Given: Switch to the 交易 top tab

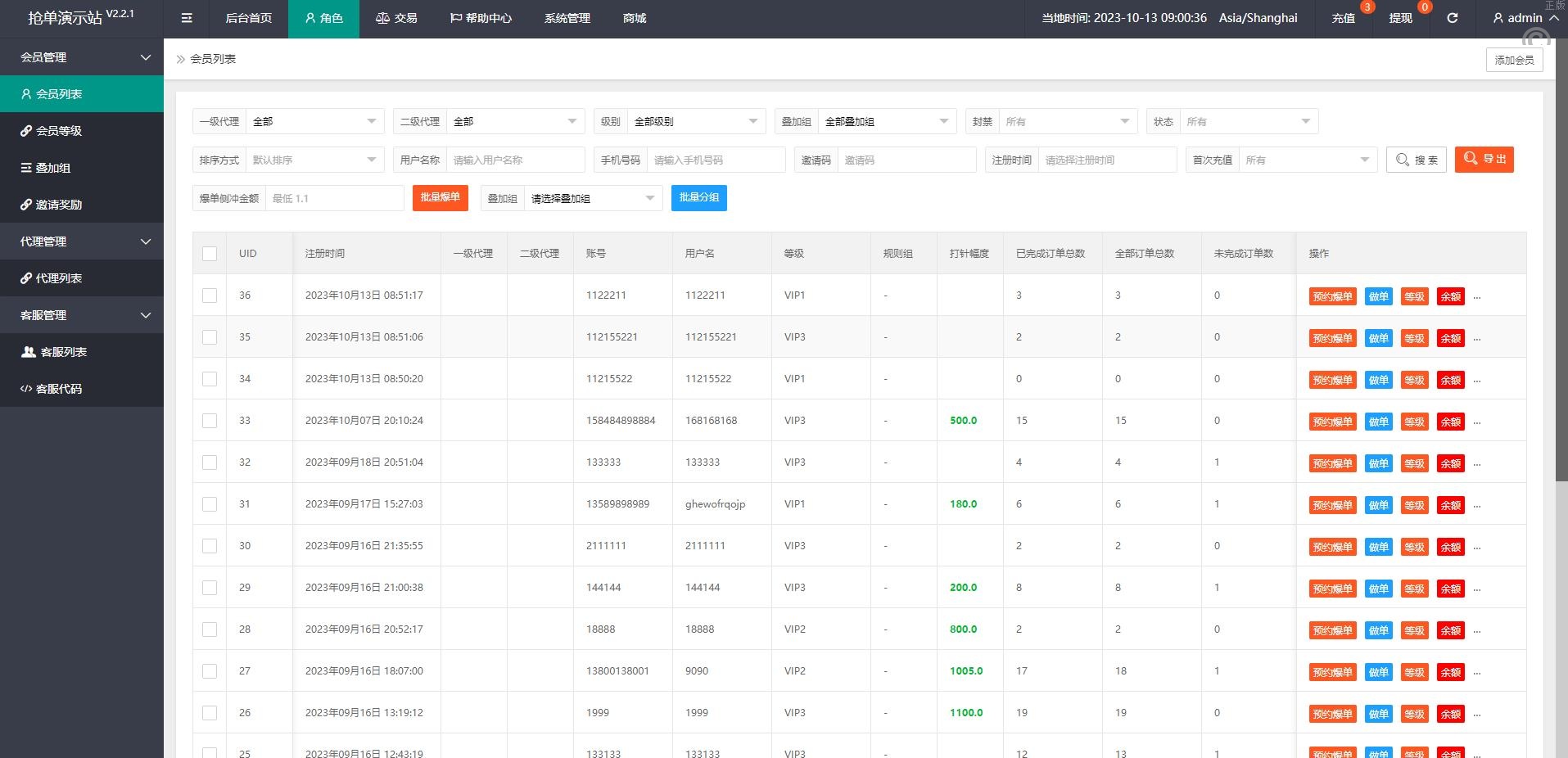Looking at the screenshot, I should 396,18.
